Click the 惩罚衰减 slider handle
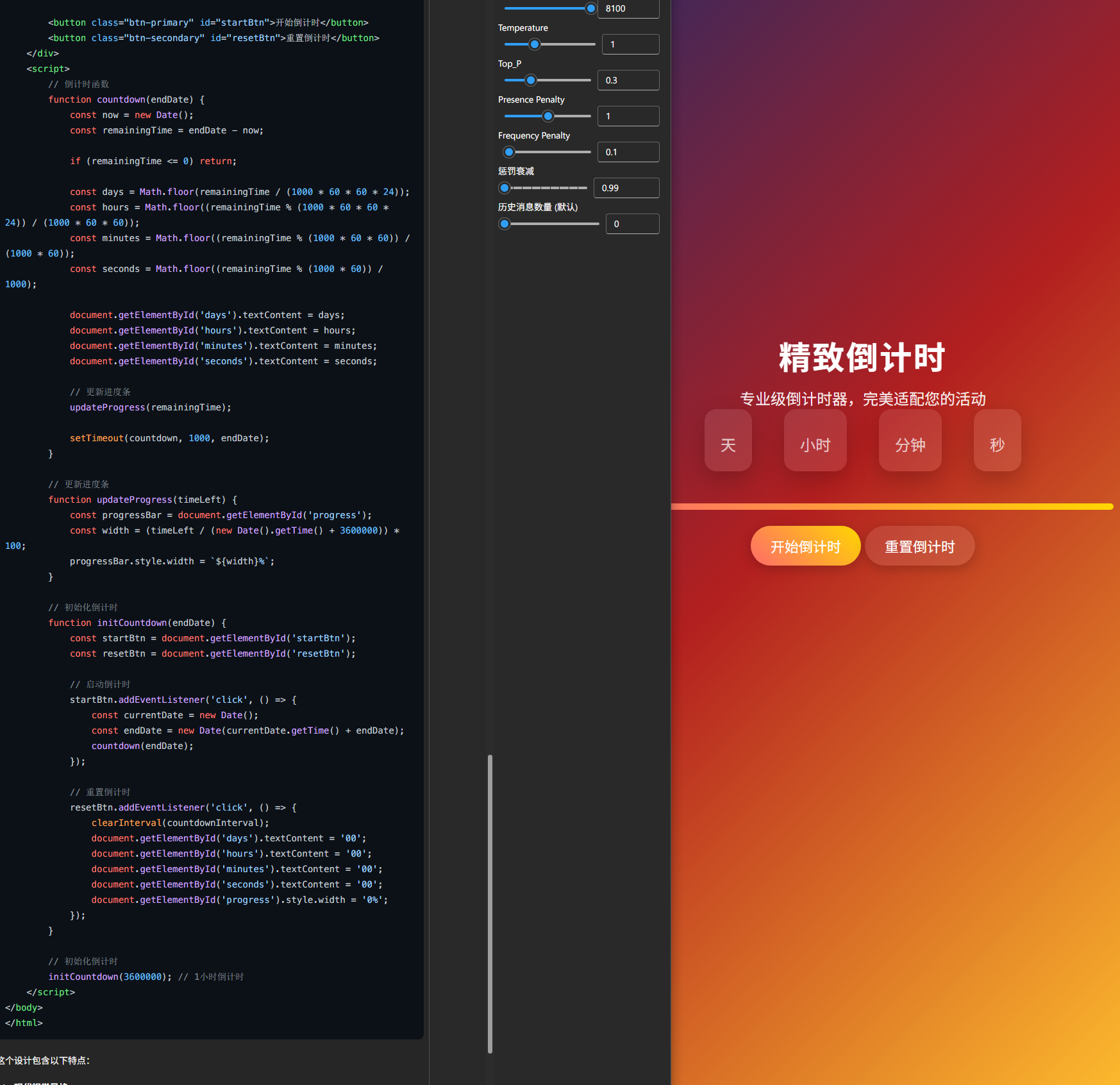 tap(505, 188)
